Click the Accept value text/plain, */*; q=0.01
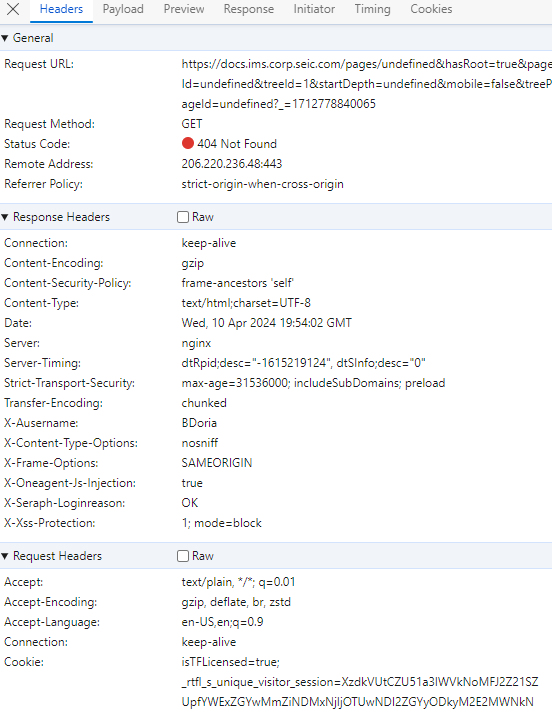Screen dimensions: 552x711 239,582
